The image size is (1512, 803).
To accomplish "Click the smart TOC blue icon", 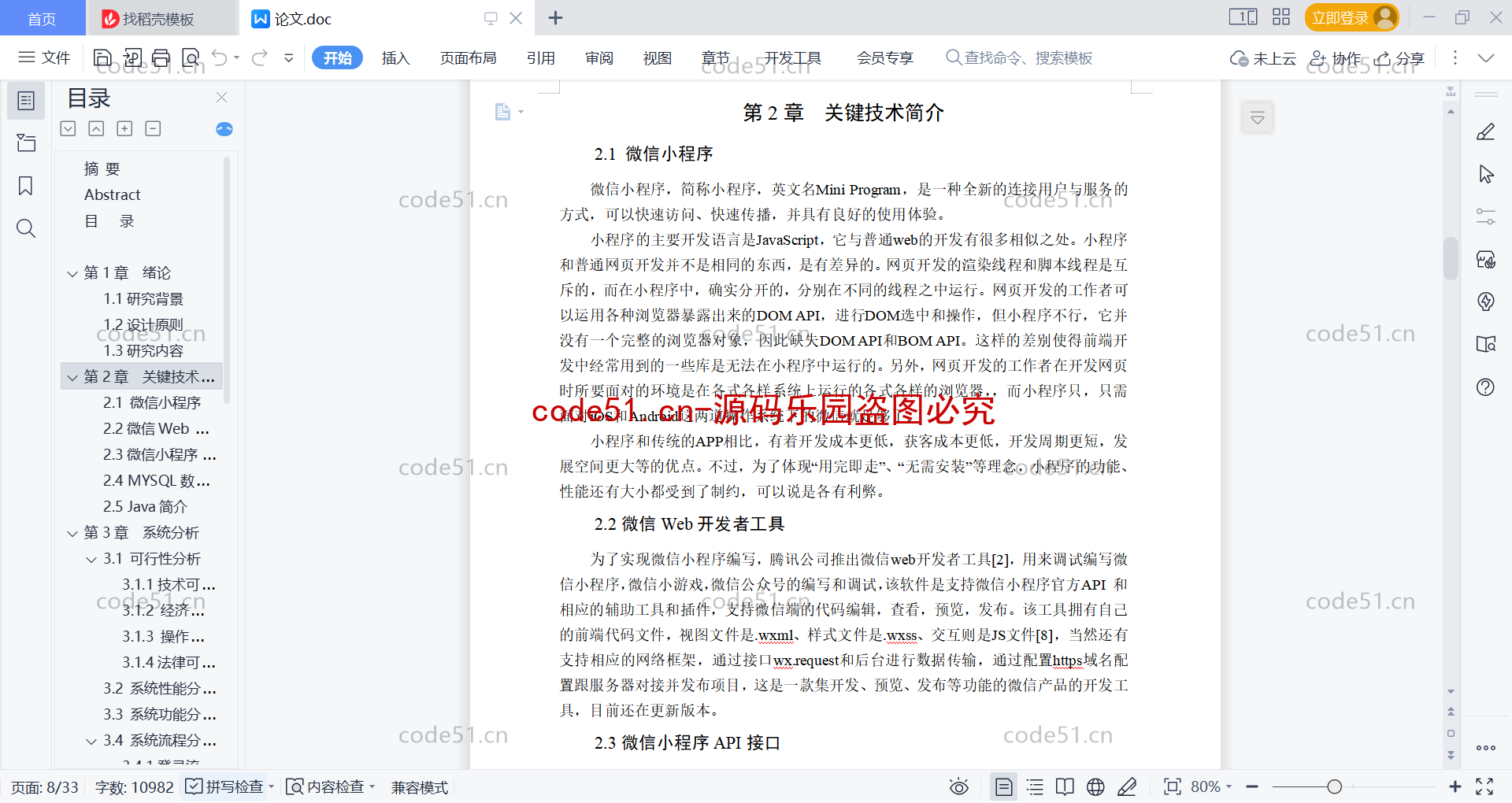I will 224,129.
